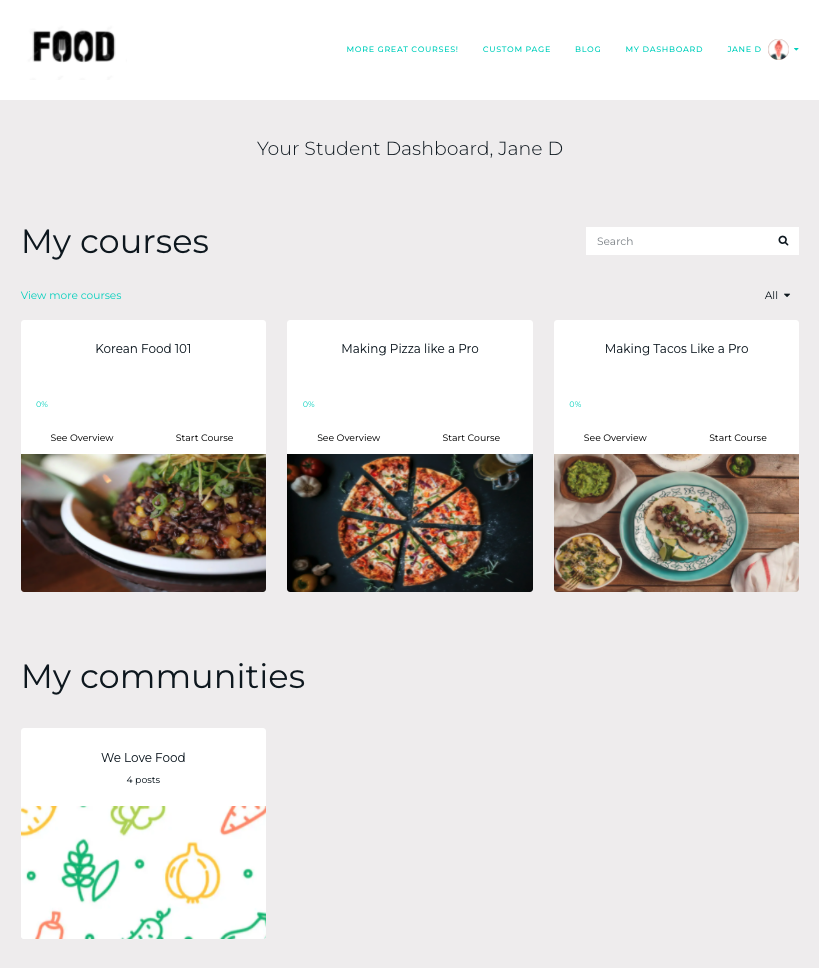Open the Korean Food 101 course image
This screenshot has width=819, height=968.
pos(143,523)
